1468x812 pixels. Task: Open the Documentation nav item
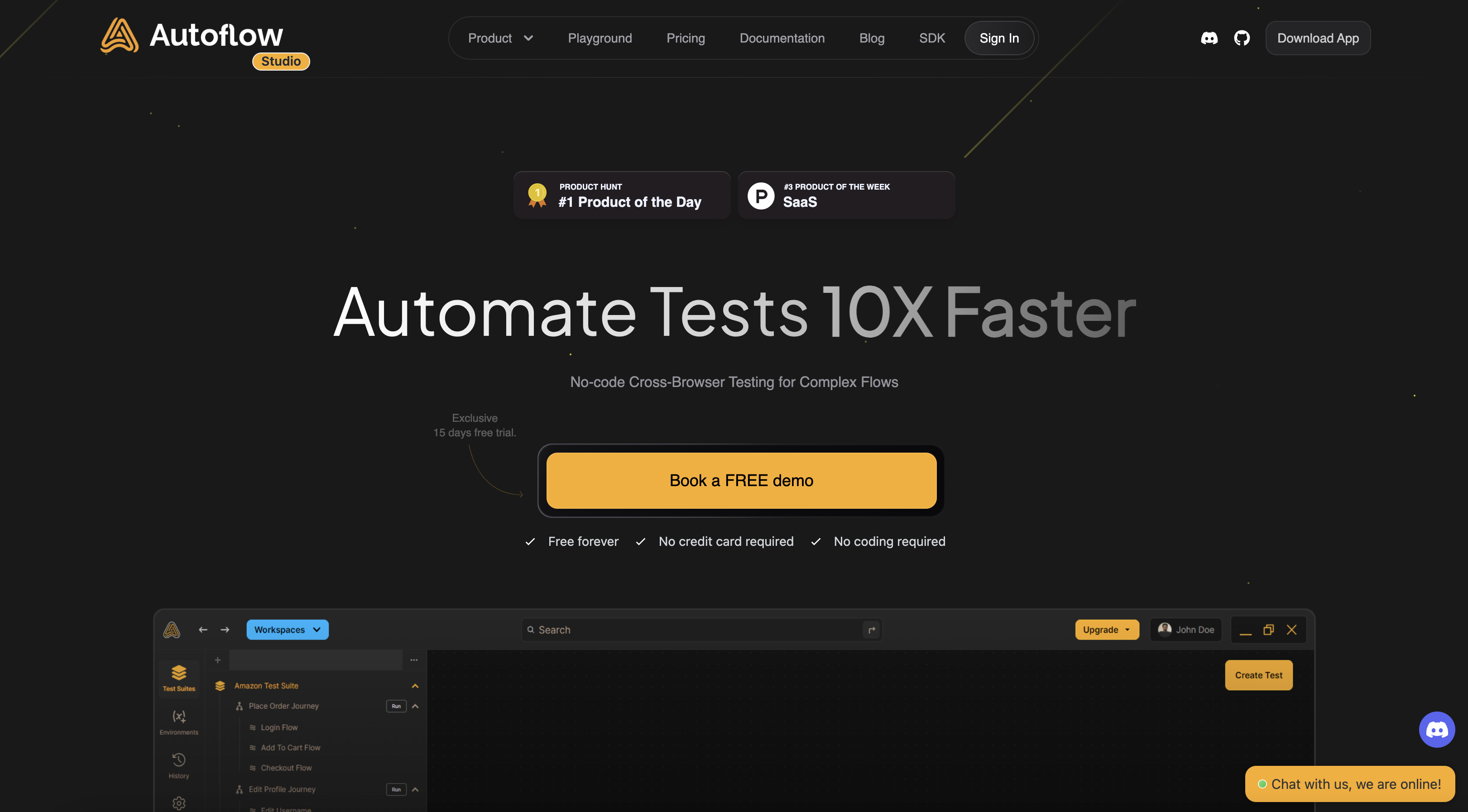click(x=782, y=38)
